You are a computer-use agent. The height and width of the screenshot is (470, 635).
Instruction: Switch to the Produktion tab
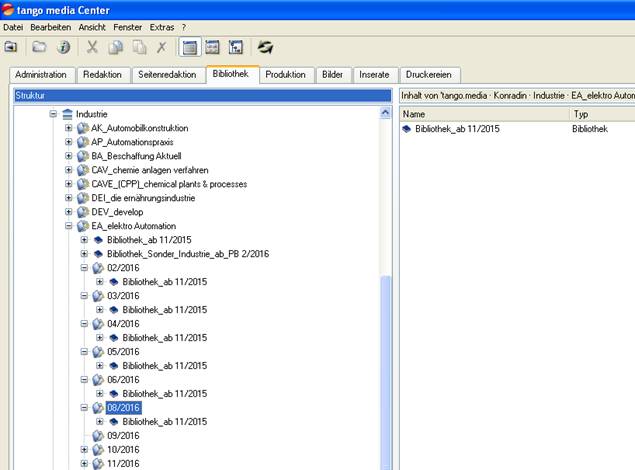[286, 75]
